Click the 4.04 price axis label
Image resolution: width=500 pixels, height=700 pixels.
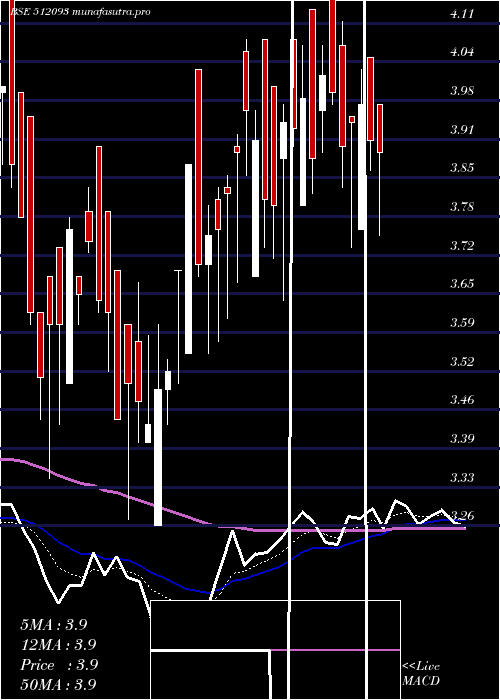tap(462, 52)
